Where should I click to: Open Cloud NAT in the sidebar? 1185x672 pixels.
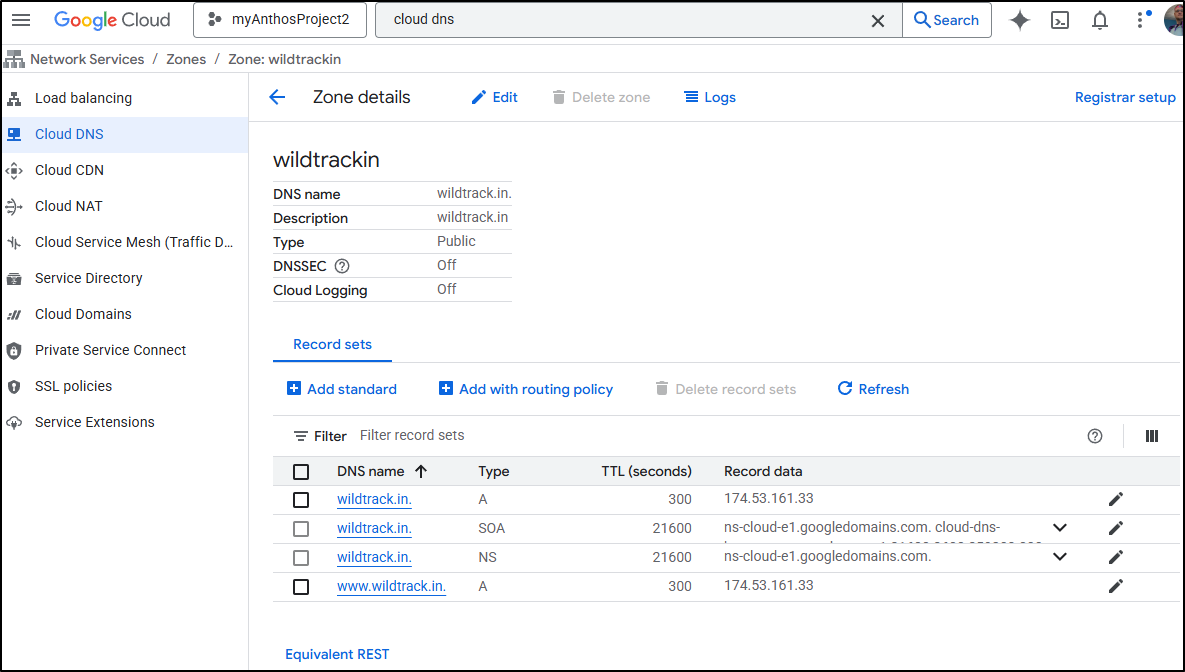pos(69,206)
